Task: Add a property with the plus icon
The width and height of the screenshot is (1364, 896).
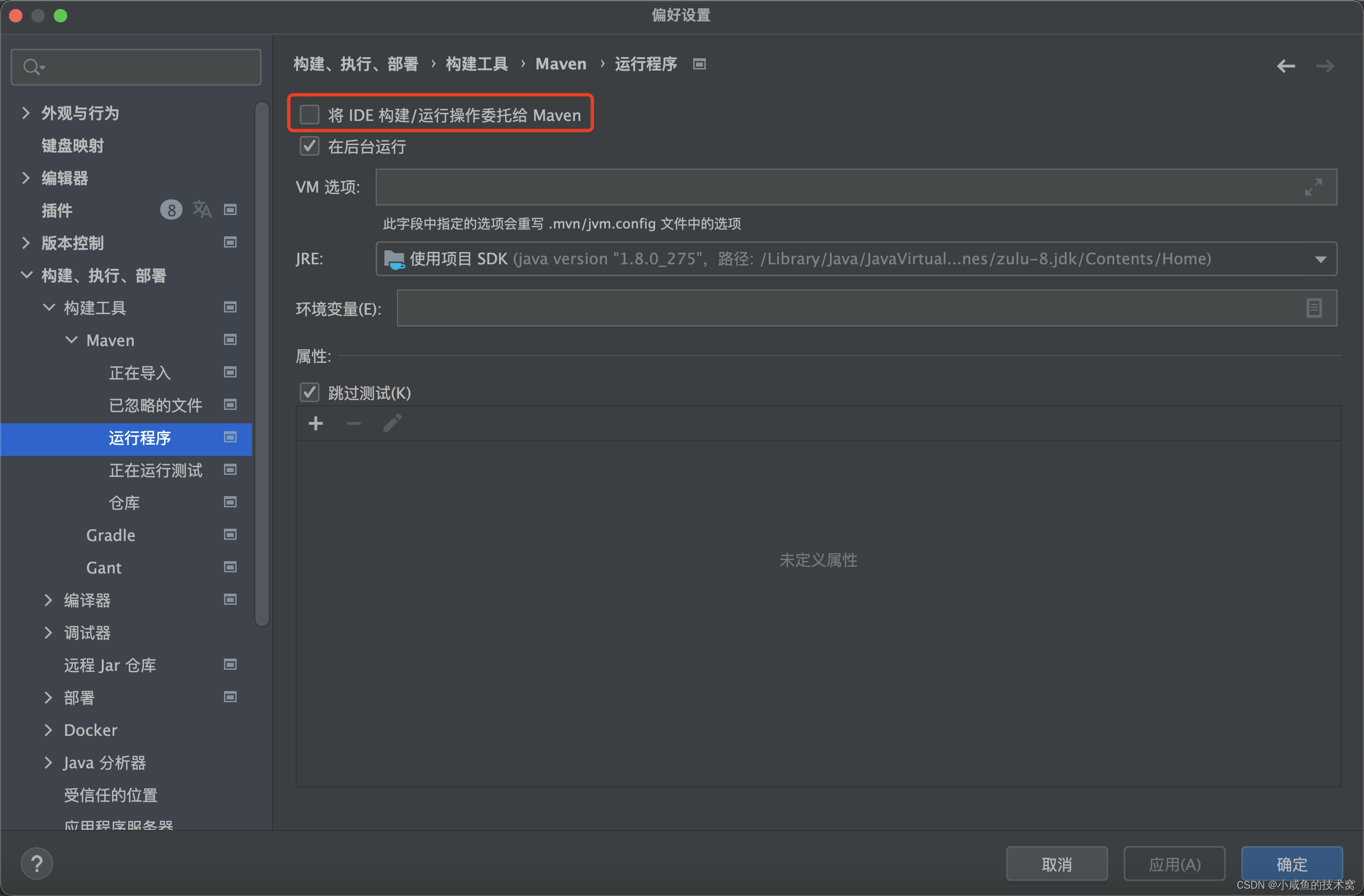Action: [315, 423]
